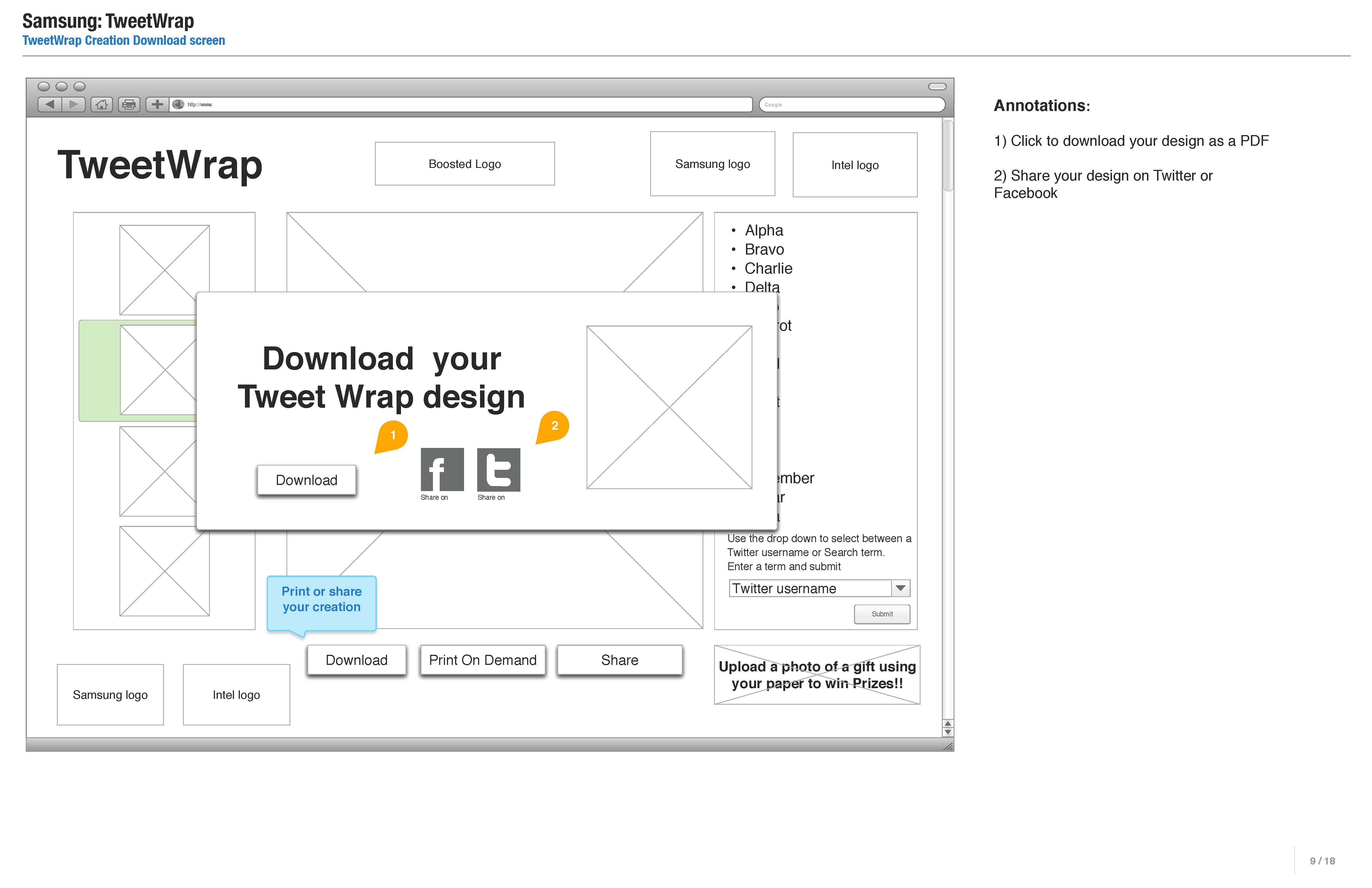Click the Print On Demand button
The image size is (1372, 888).
(483, 660)
